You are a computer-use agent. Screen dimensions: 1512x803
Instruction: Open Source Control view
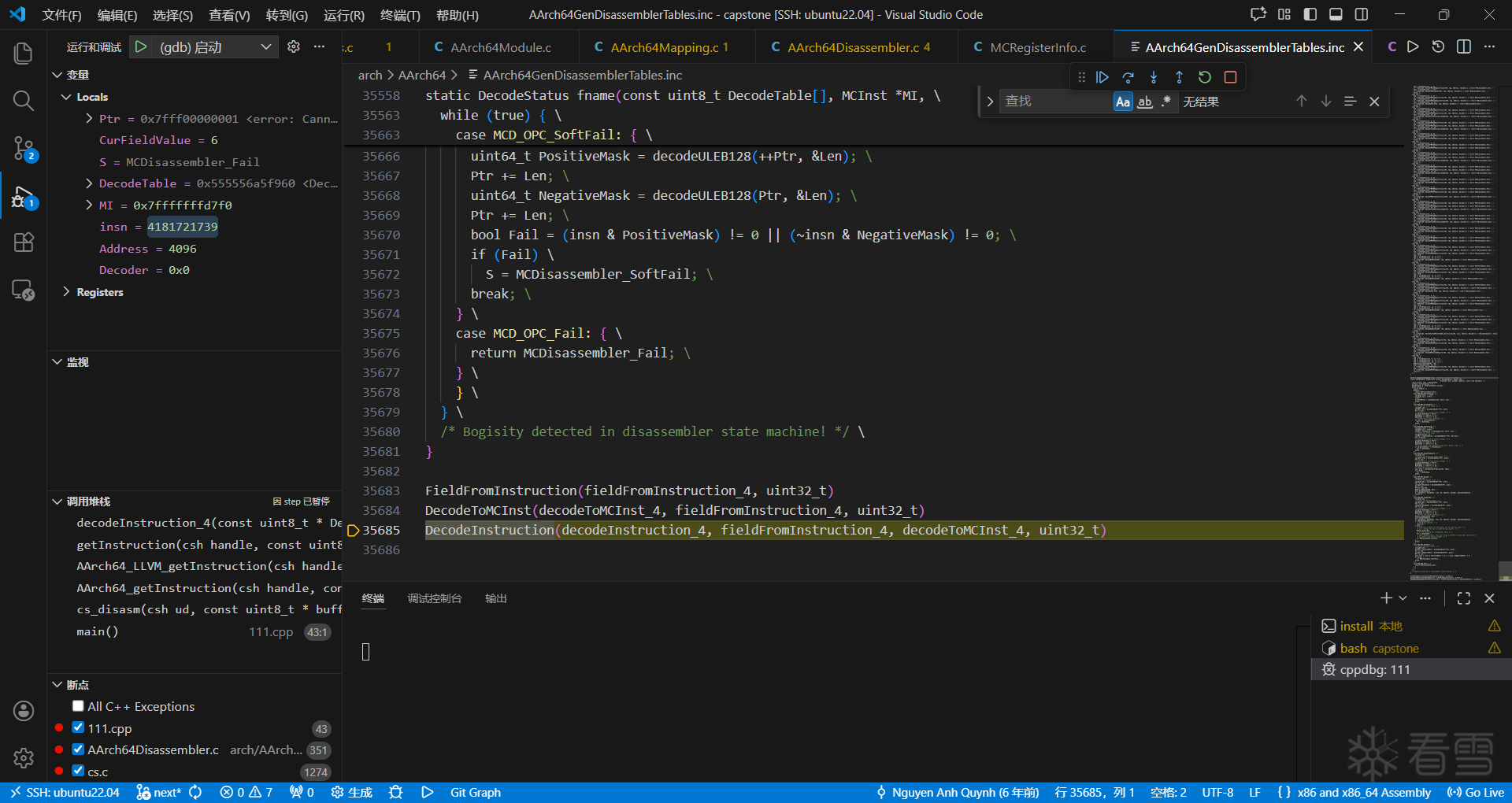tap(24, 148)
